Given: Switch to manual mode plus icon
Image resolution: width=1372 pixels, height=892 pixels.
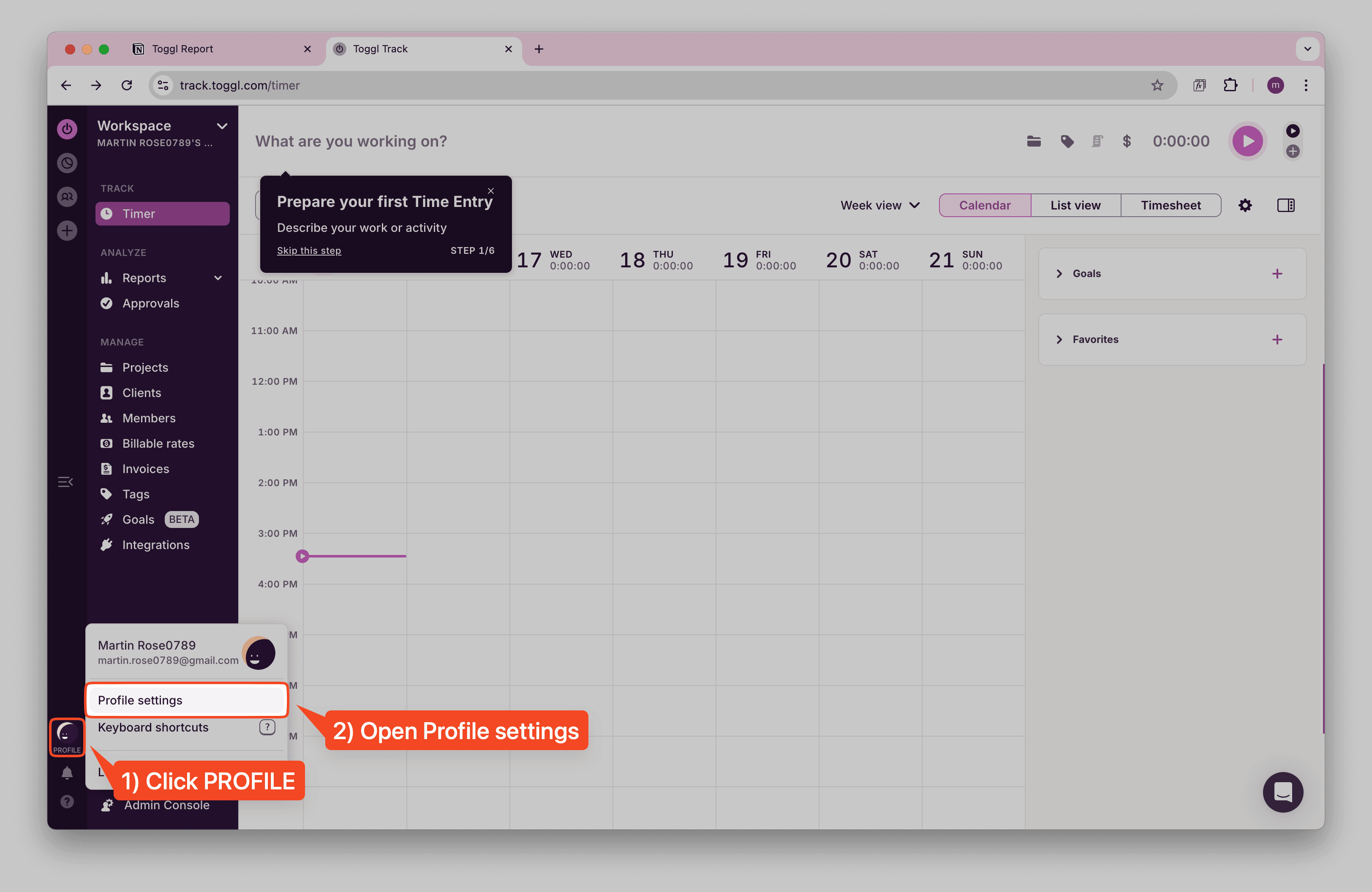Looking at the screenshot, I should 1293,152.
